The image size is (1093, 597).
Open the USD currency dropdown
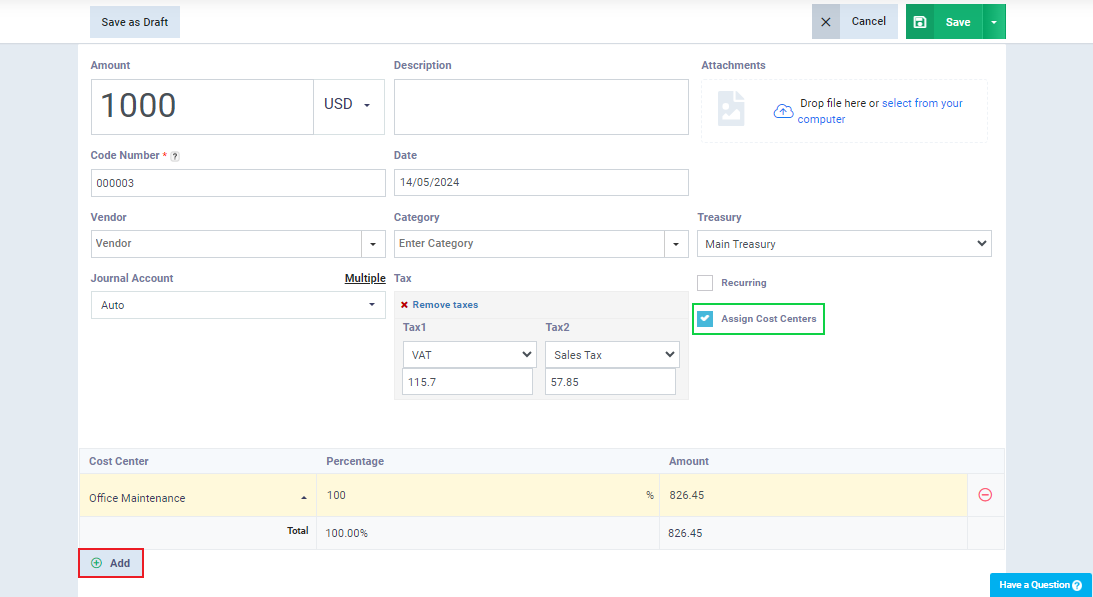tap(349, 107)
